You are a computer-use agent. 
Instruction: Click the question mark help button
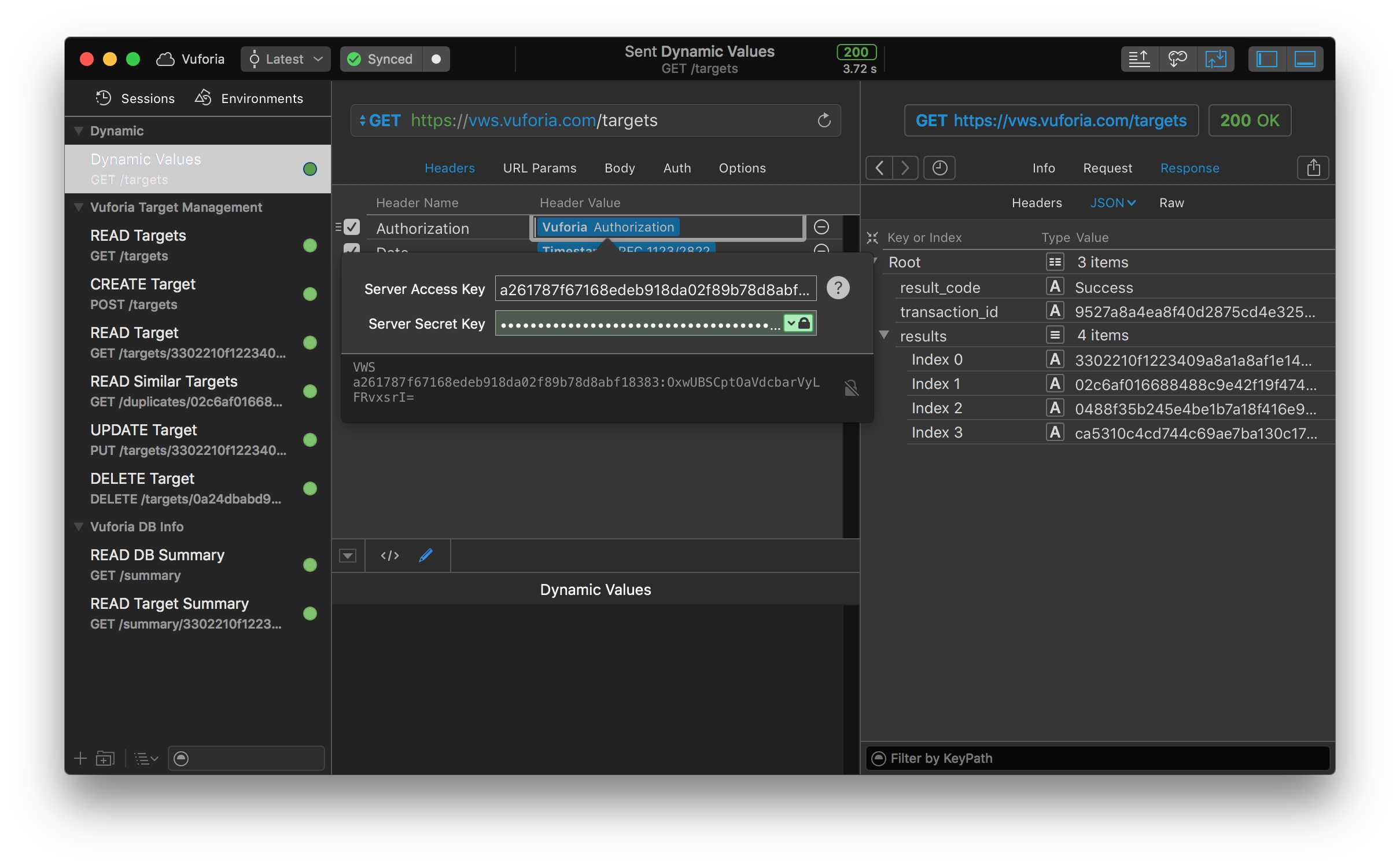[x=838, y=288]
